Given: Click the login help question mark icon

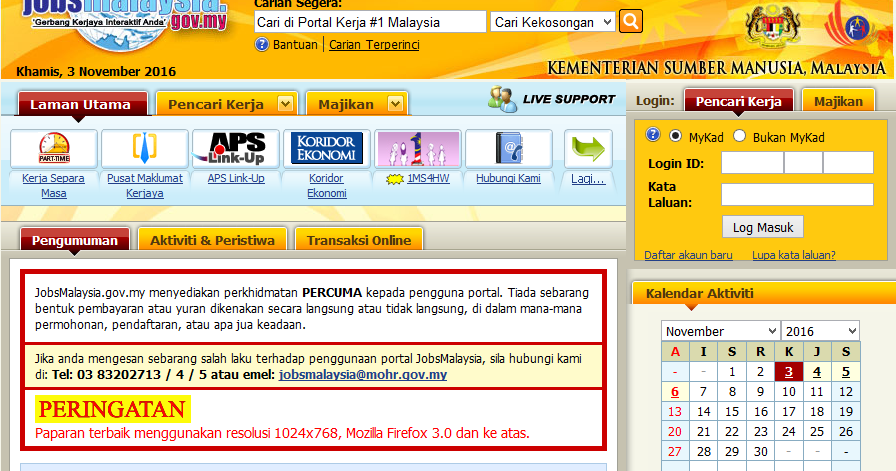Looking at the screenshot, I should (x=653, y=135).
